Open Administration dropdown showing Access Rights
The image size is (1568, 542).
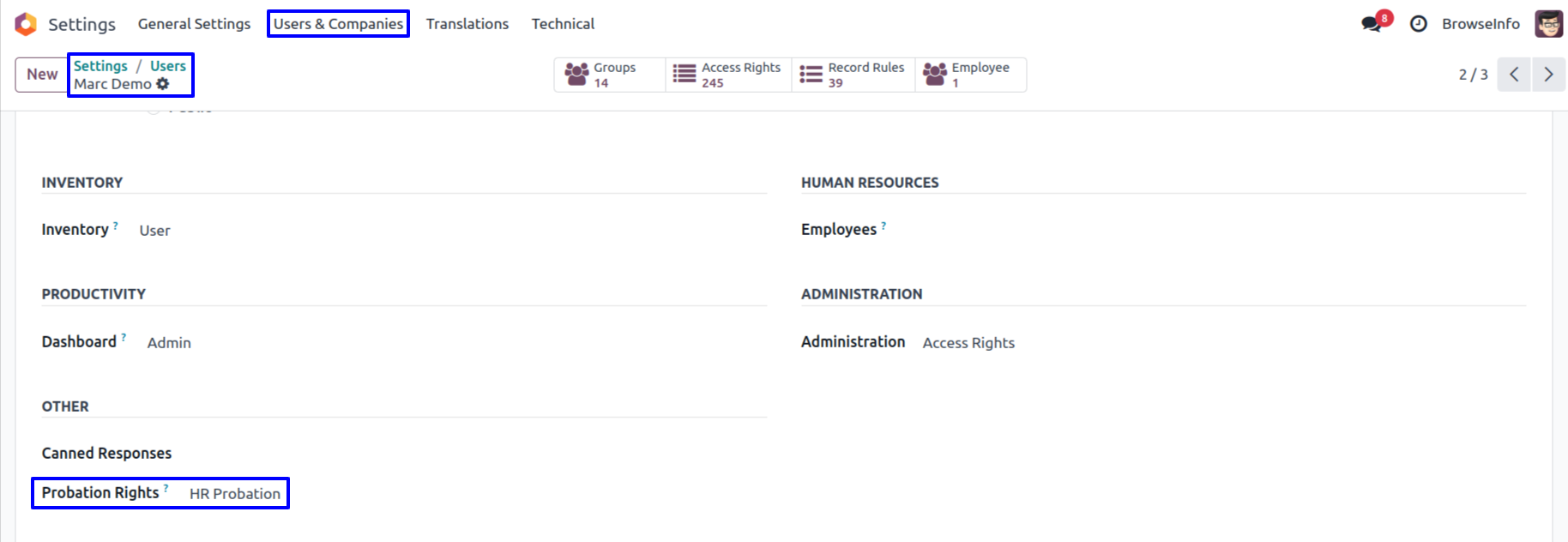pos(968,343)
